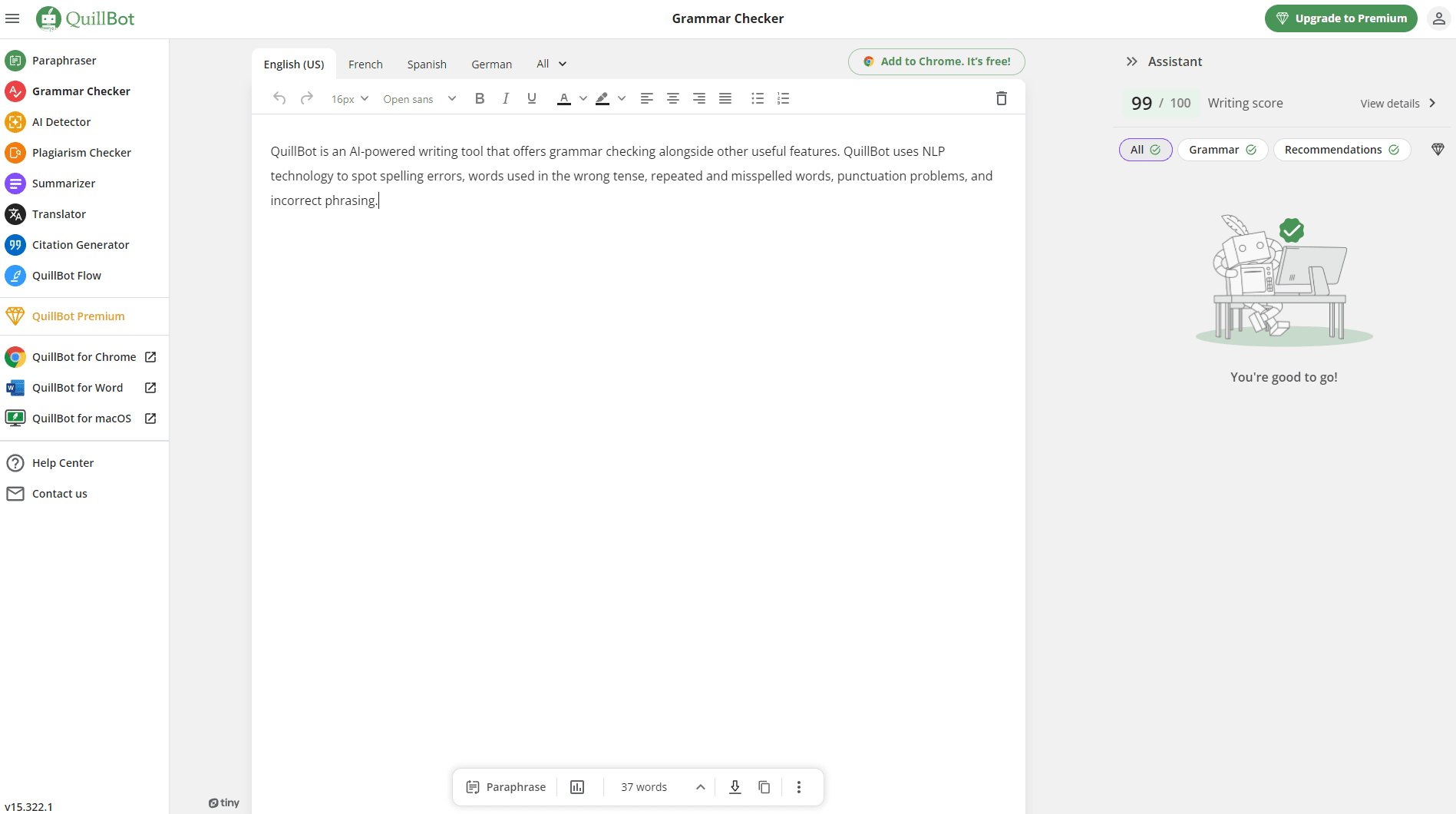
Task: Apply the highlight color
Action: 603,98
